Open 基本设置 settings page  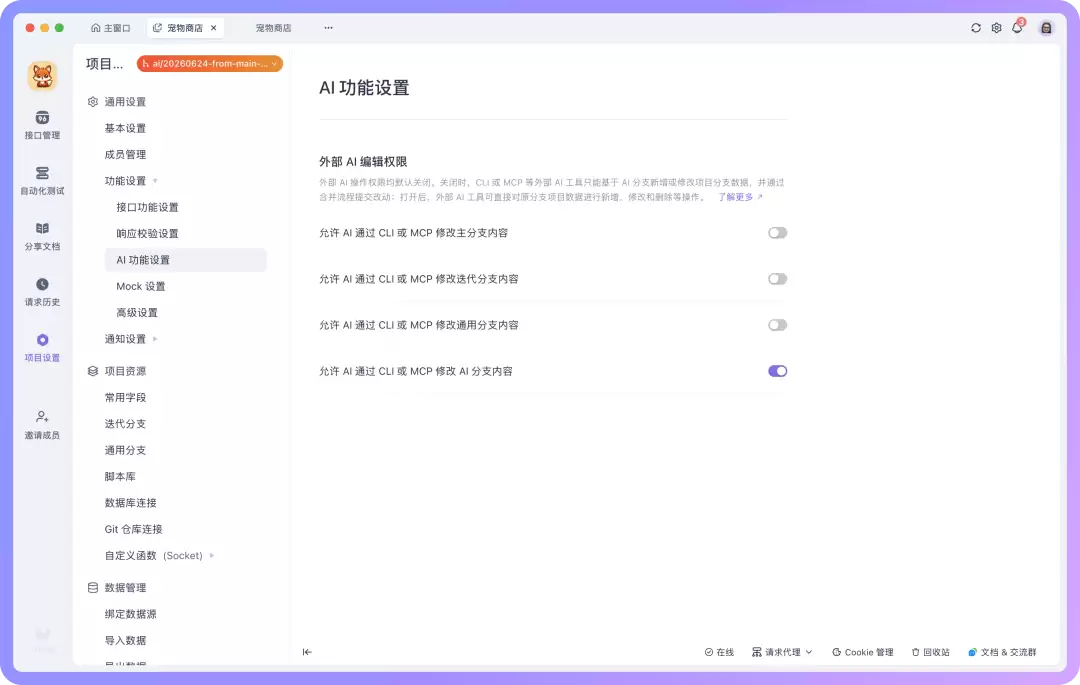(125, 128)
